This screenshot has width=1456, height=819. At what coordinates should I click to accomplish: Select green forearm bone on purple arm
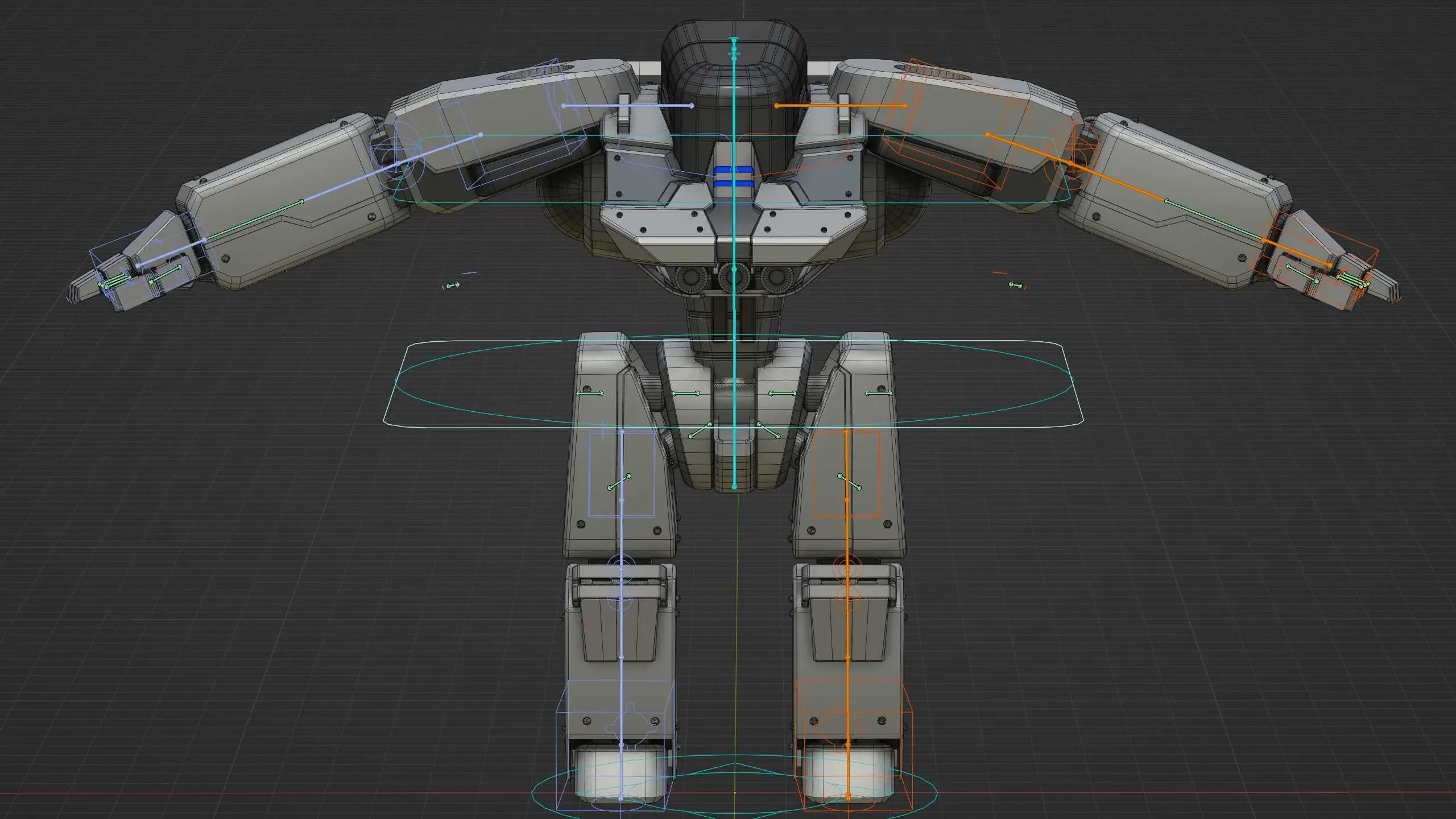click(x=254, y=221)
